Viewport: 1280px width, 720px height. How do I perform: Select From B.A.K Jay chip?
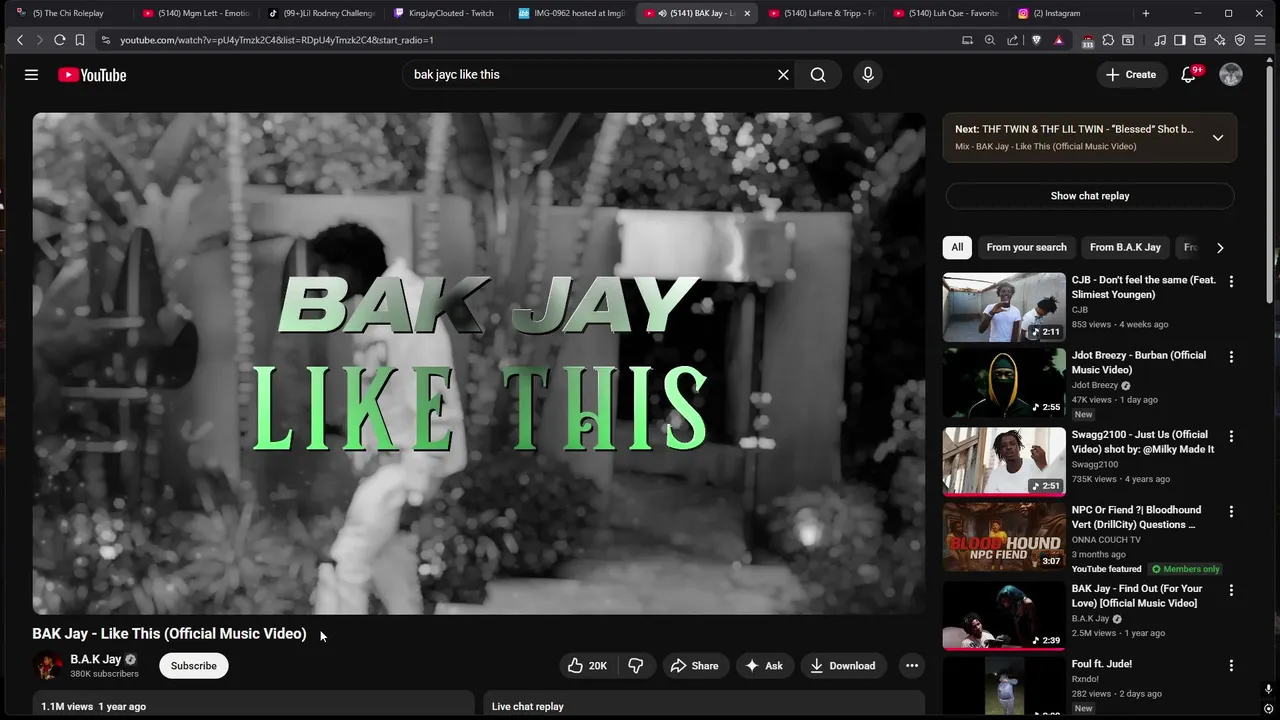1125,248
